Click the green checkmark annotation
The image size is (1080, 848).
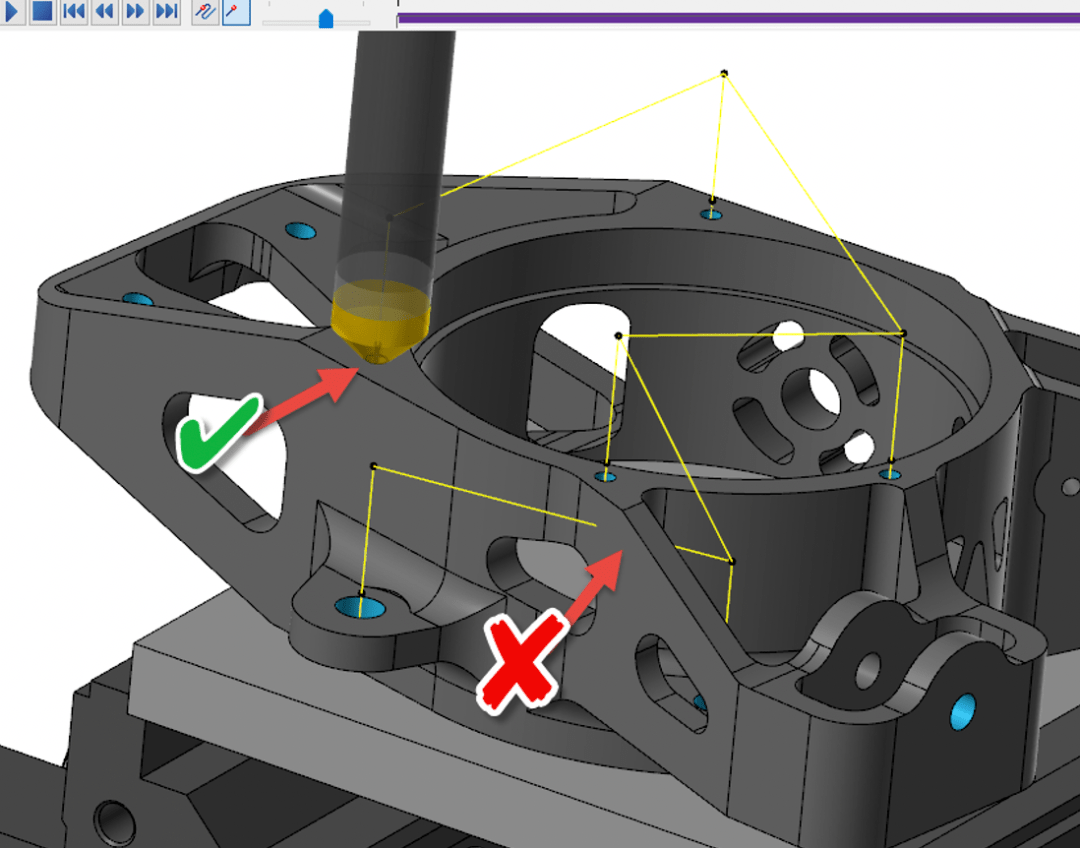pyautogui.click(x=217, y=433)
